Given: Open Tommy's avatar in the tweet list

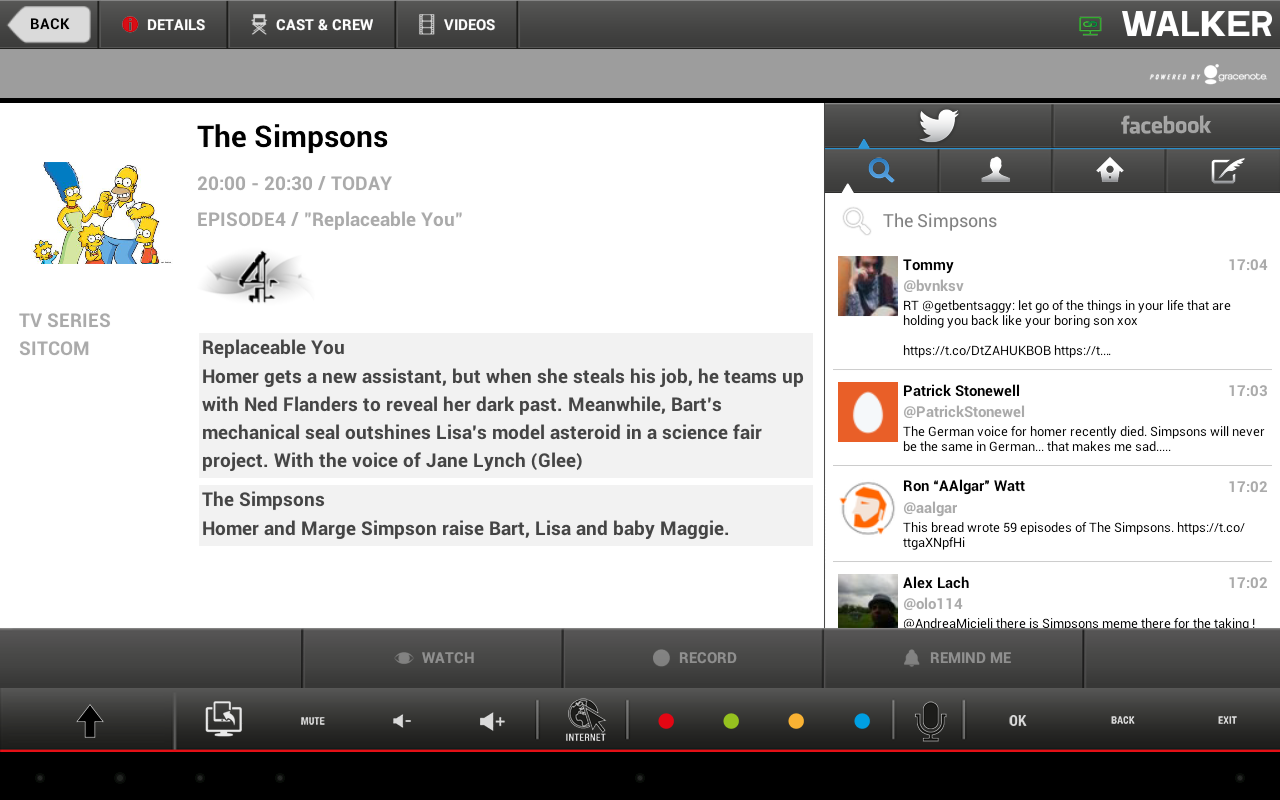Looking at the screenshot, I should (867, 286).
